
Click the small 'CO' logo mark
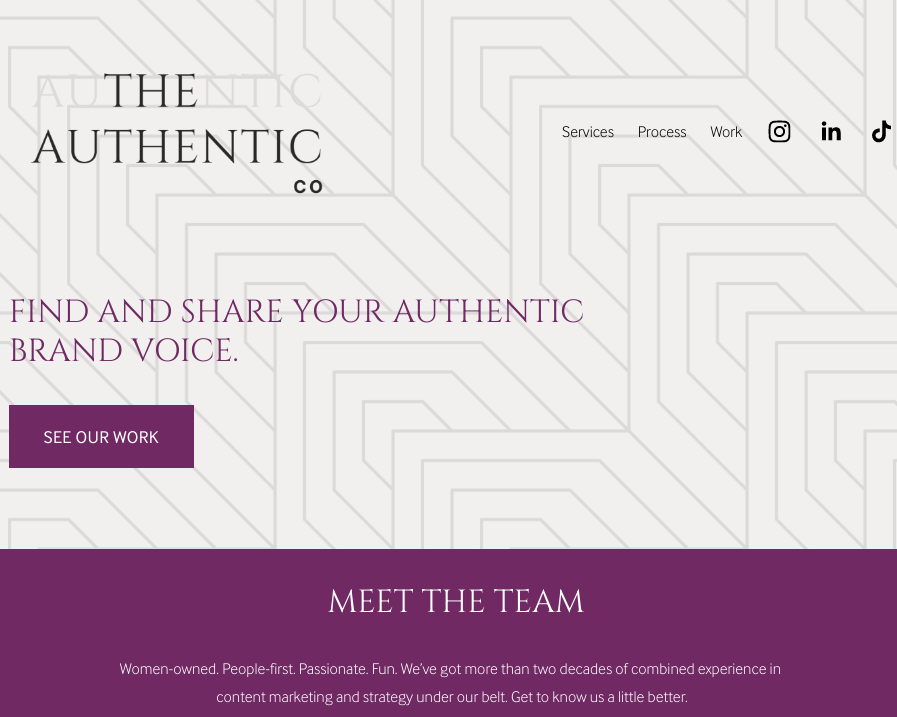[308, 186]
